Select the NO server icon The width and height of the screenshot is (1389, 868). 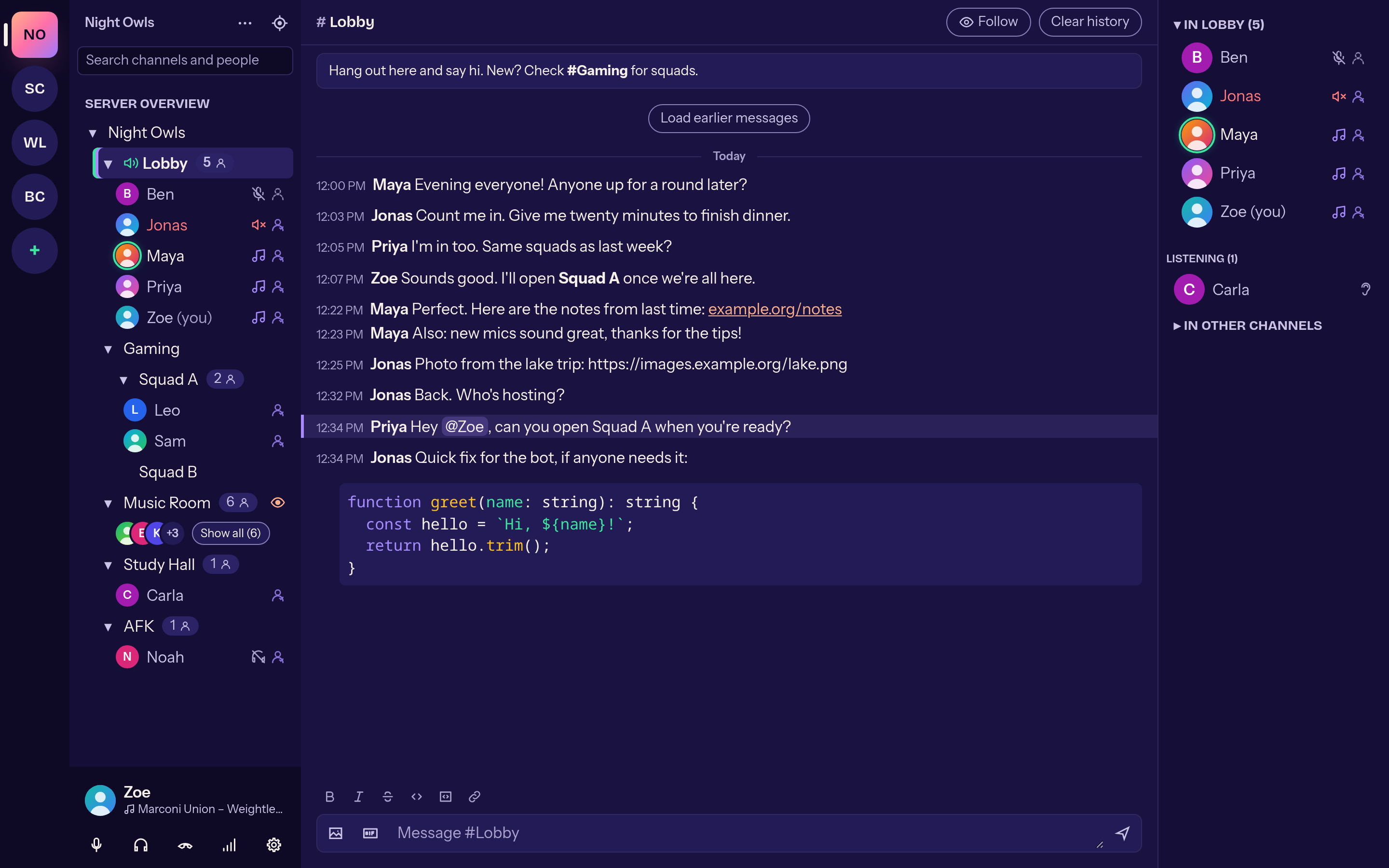(x=34, y=34)
